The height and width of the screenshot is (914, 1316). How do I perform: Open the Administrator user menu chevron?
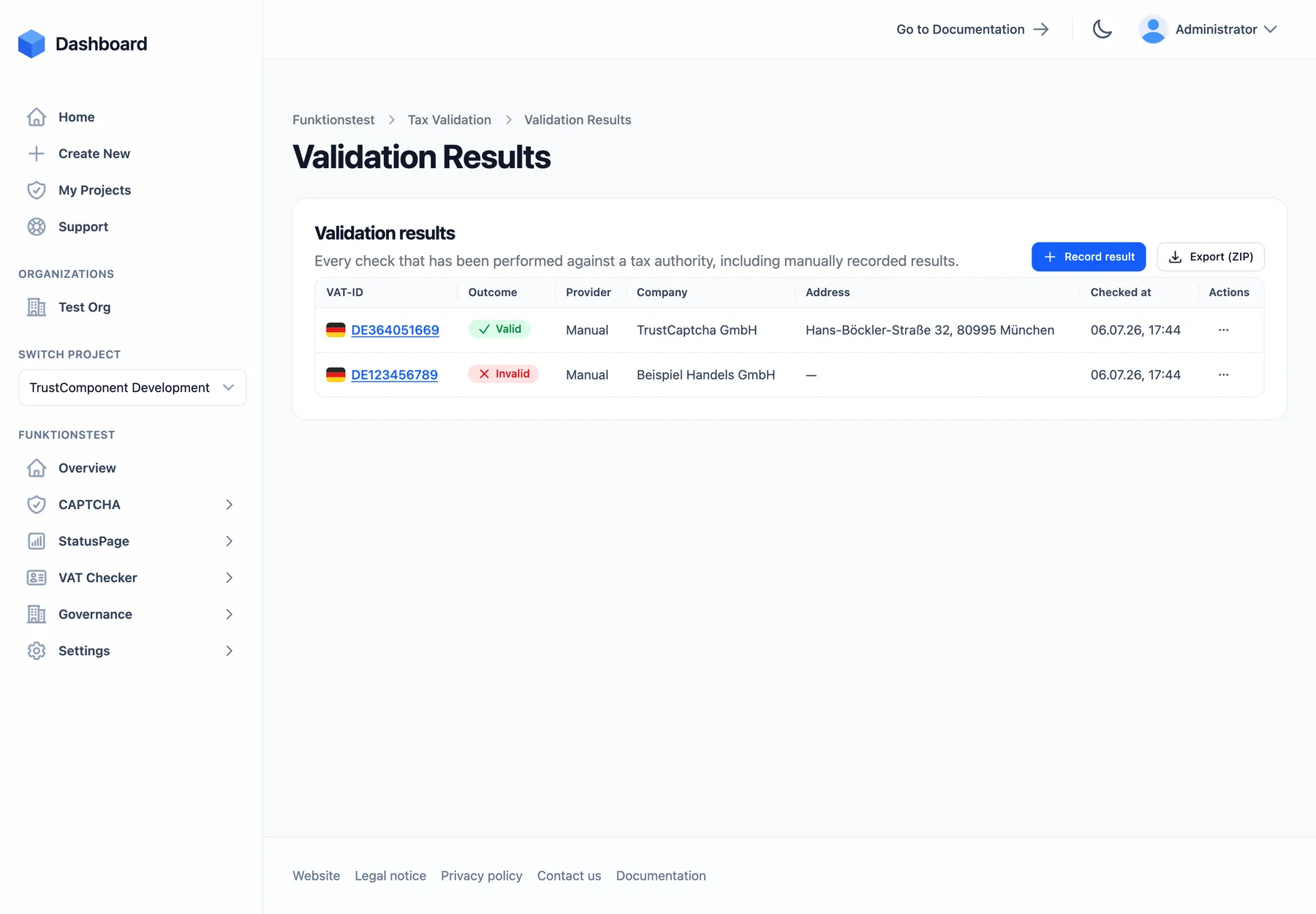point(1271,29)
